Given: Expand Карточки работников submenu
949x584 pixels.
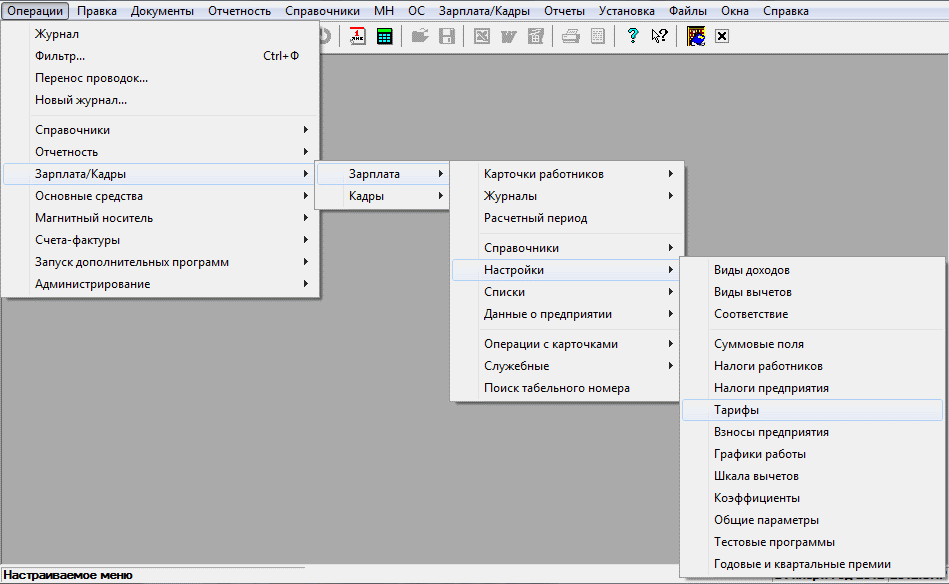Looking at the screenshot, I should (x=566, y=174).
